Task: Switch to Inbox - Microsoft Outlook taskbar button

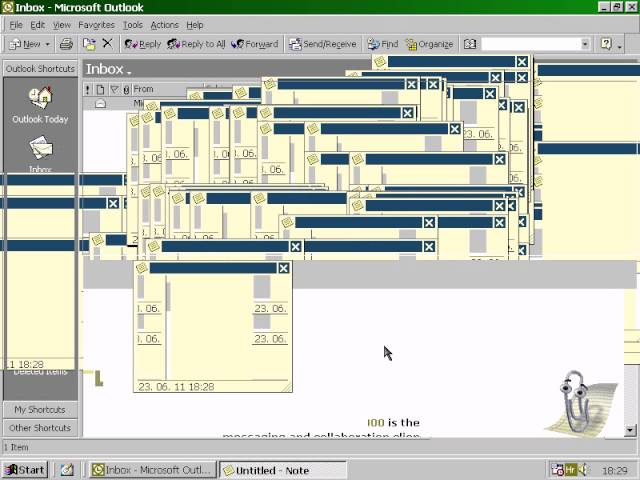Action: click(153, 470)
